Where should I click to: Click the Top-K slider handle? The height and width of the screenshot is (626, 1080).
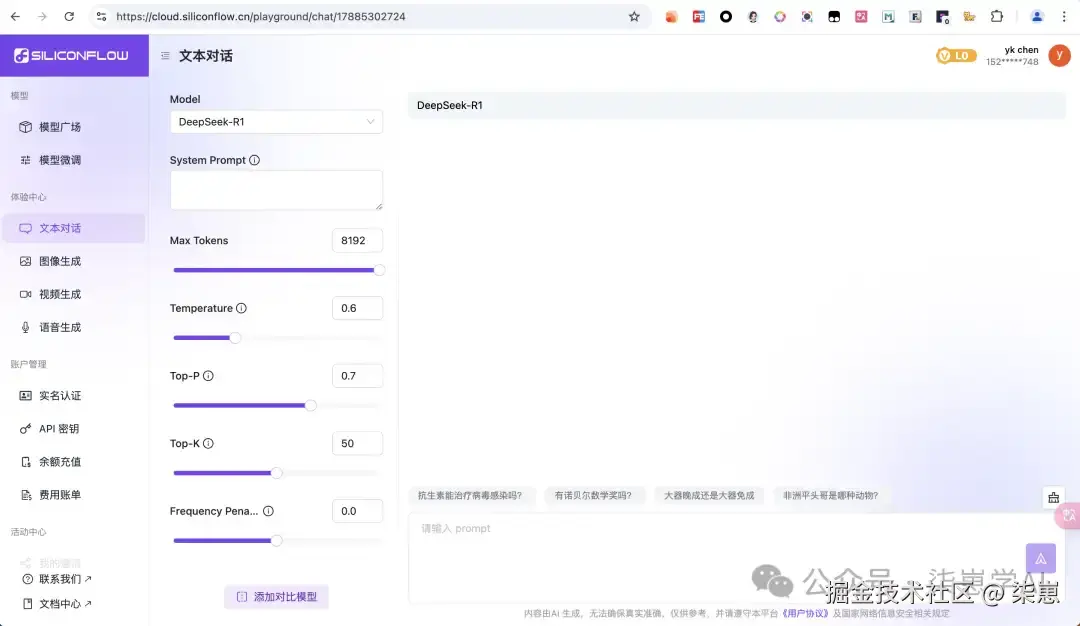click(276, 472)
